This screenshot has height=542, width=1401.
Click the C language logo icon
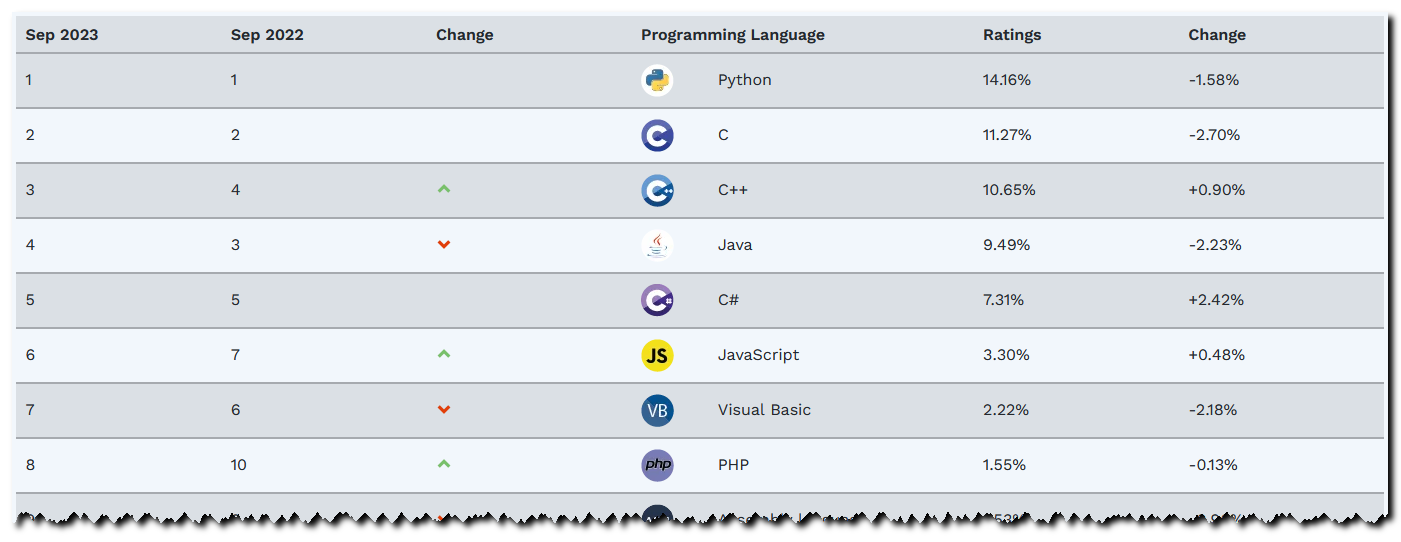(657, 135)
